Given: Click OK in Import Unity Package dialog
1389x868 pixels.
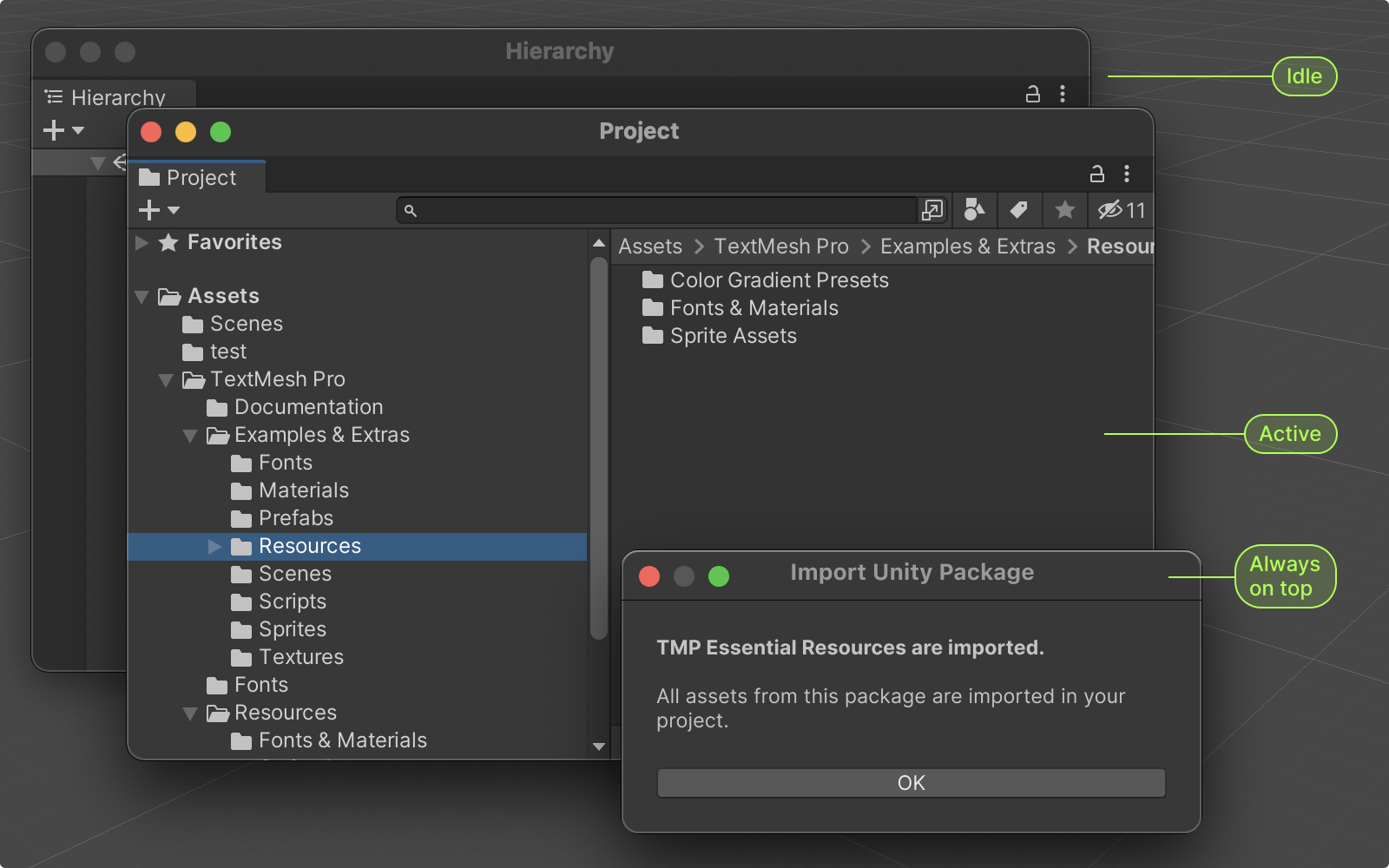Looking at the screenshot, I should tap(911, 783).
